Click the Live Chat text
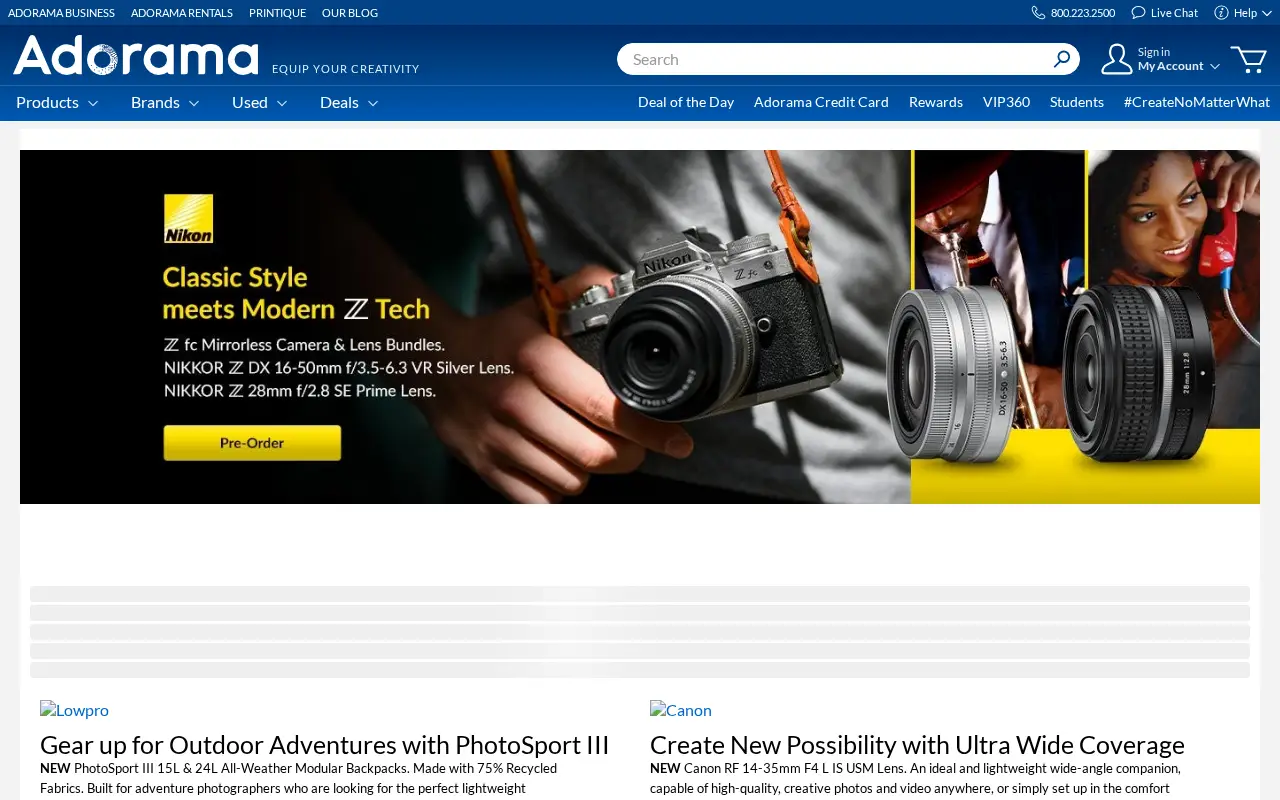 point(1174,13)
